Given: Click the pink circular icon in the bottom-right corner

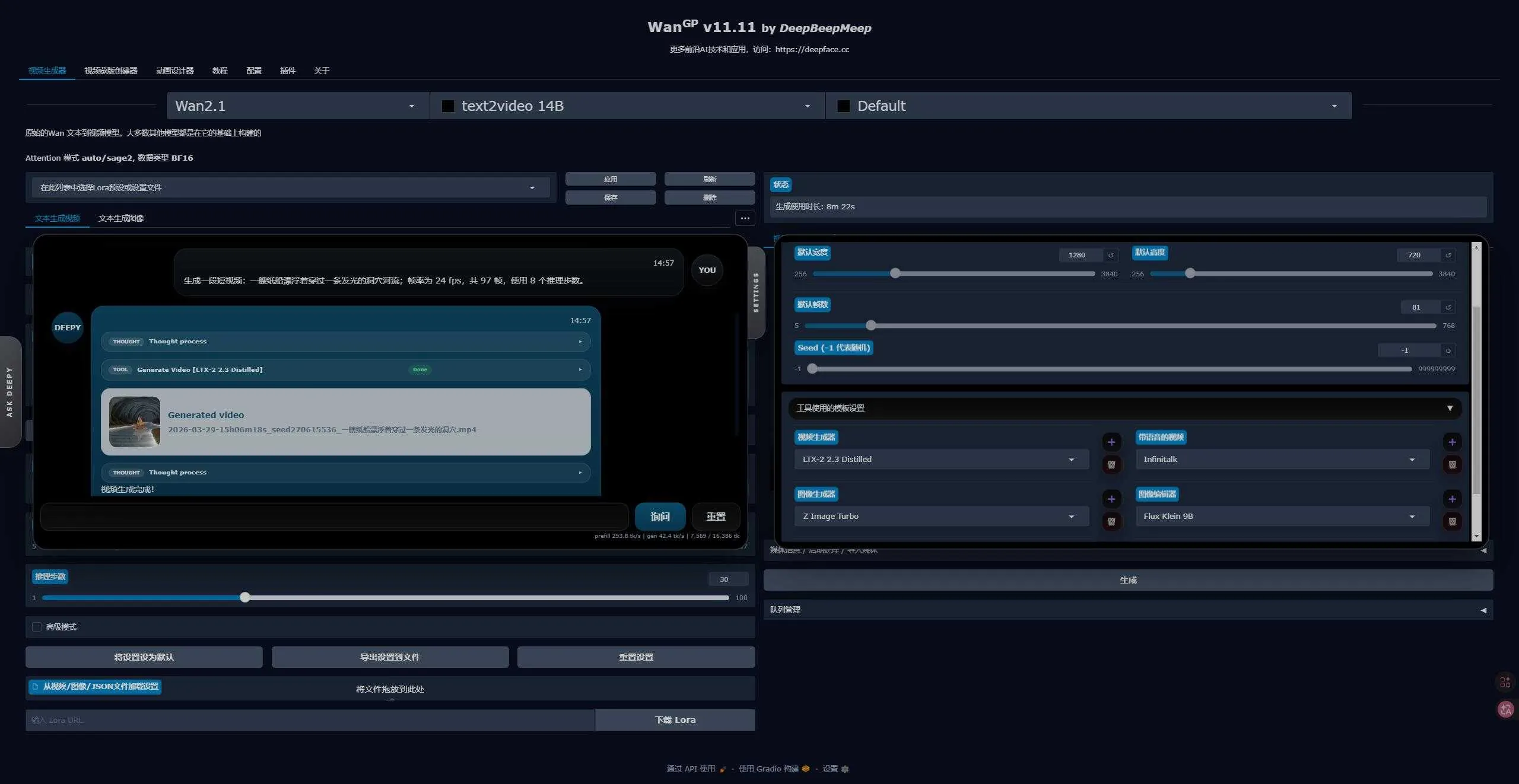Looking at the screenshot, I should [x=1505, y=710].
